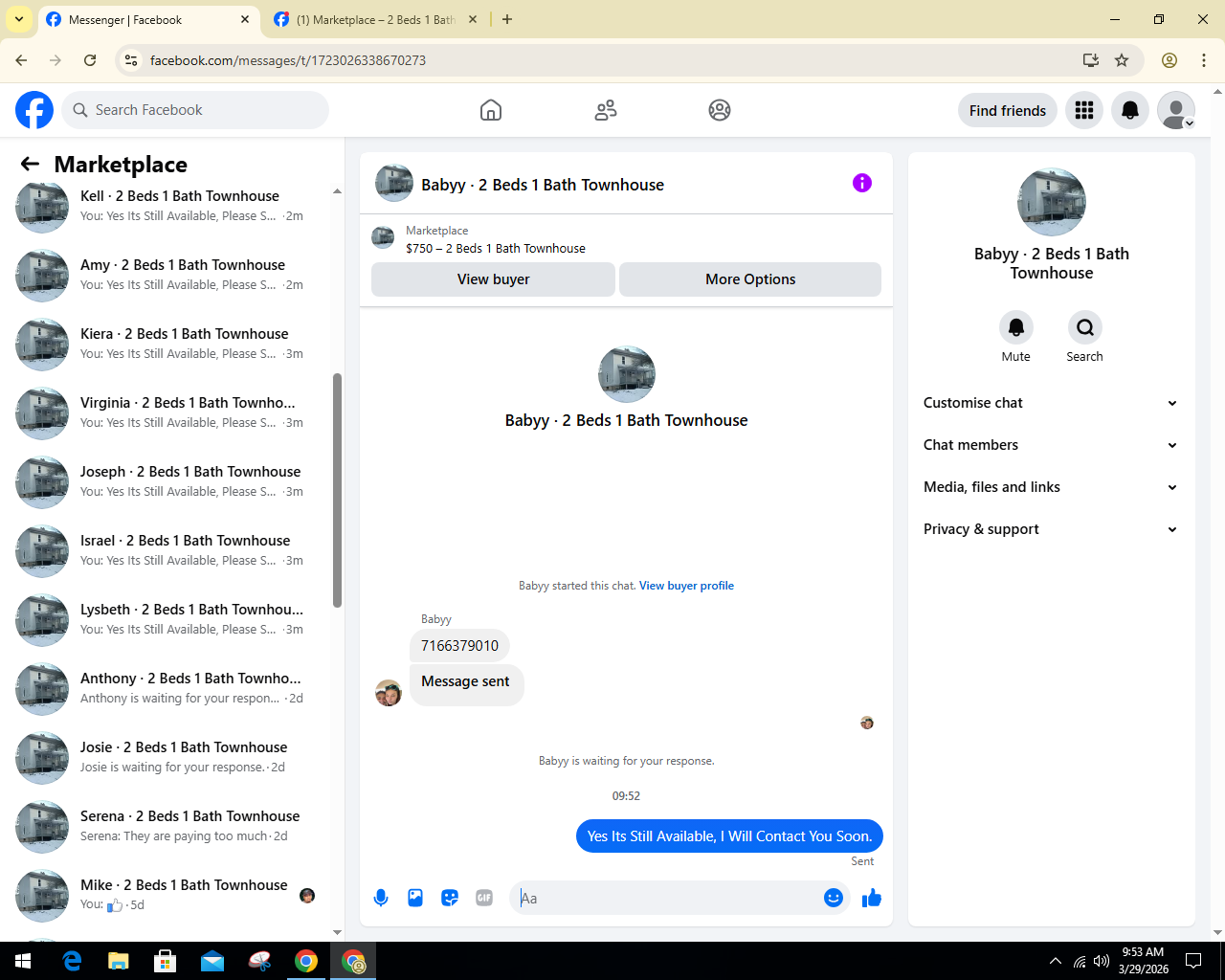The height and width of the screenshot is (980, 1225).
Task: Open the View buyer profile link
Action: (x=686, y=586)
